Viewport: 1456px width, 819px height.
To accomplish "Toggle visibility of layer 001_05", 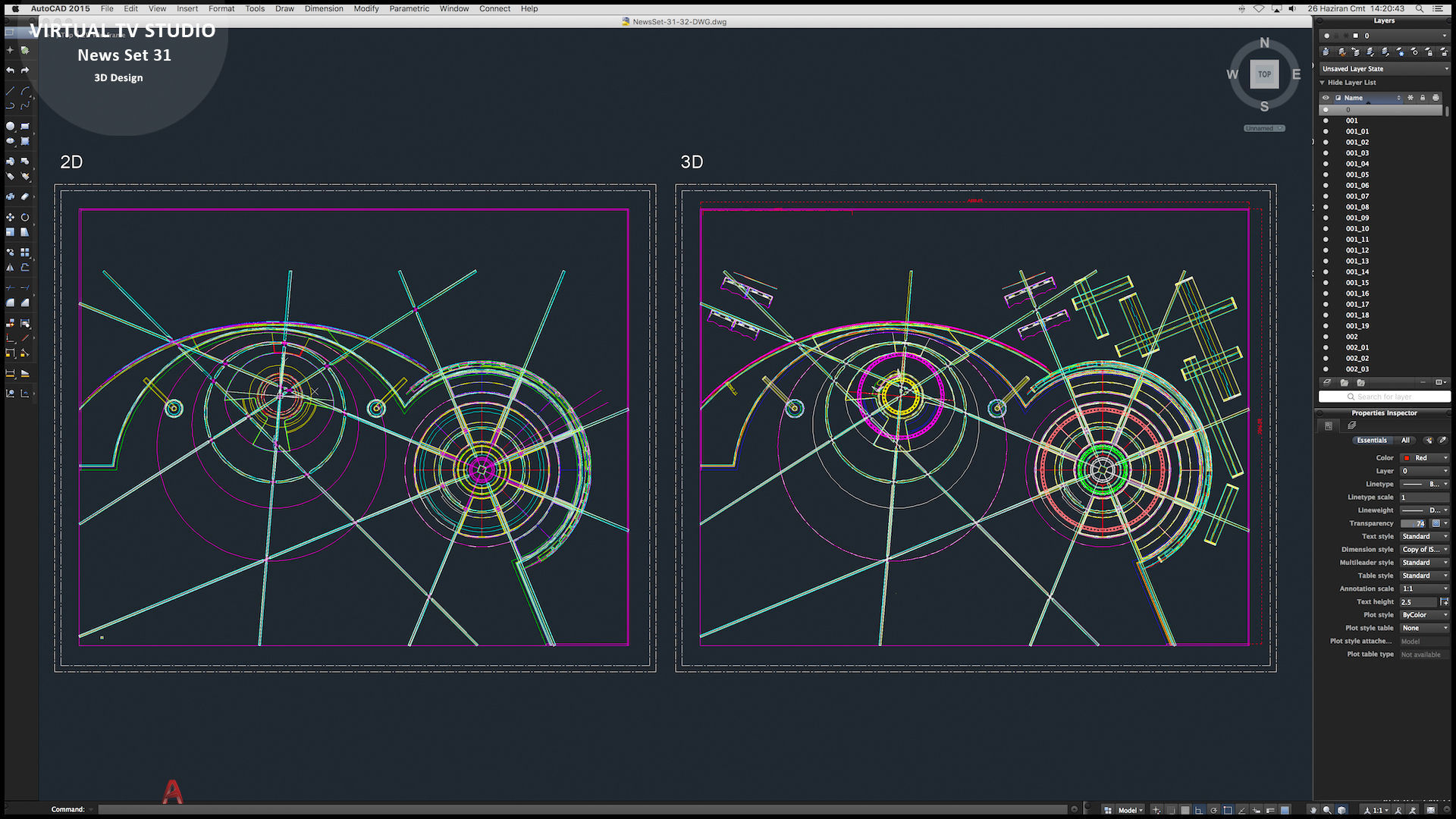I will pyautogui.click(x=1326, y=174).
